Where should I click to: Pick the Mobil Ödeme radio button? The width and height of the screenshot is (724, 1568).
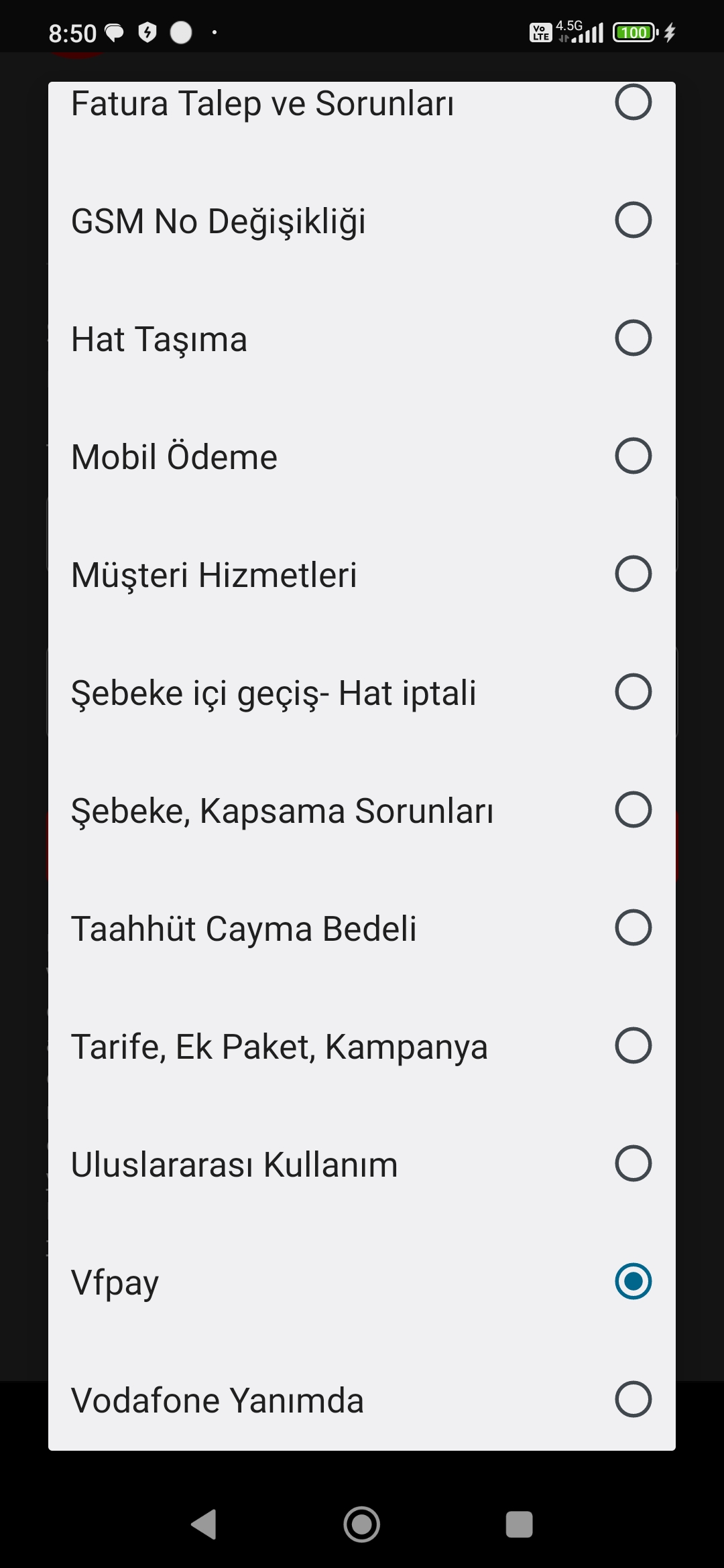(633, 456)
